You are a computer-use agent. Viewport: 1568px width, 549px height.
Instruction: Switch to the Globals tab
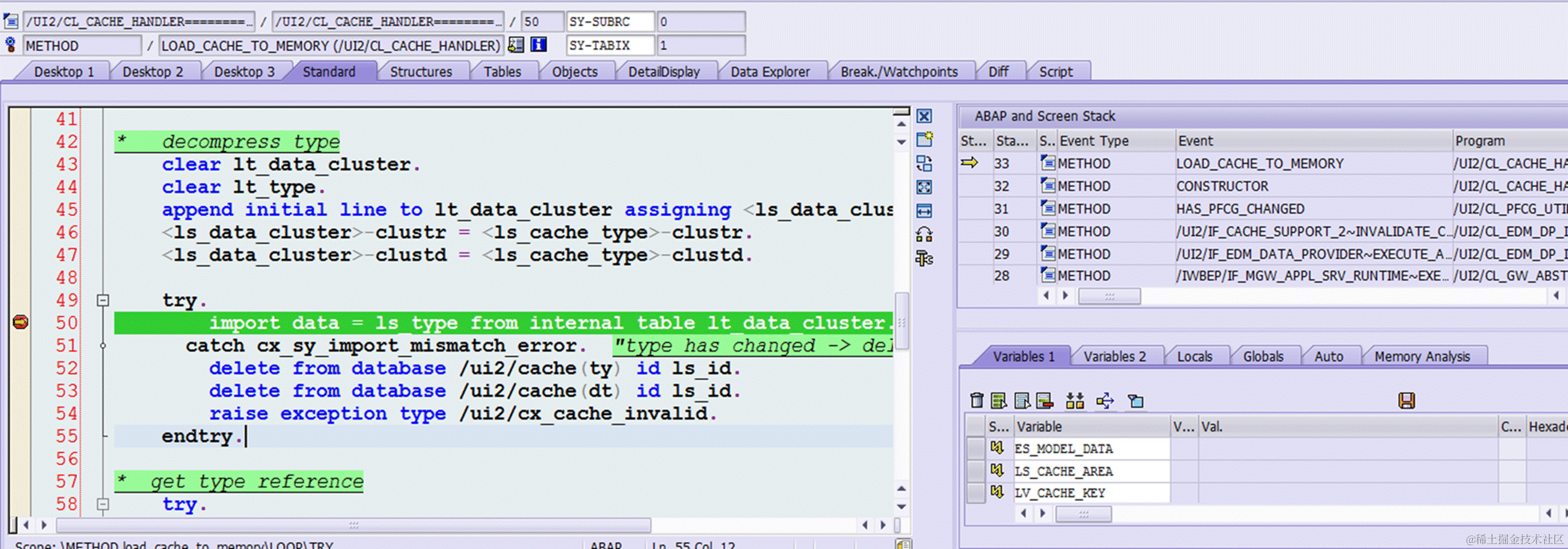coord(1263,357)
